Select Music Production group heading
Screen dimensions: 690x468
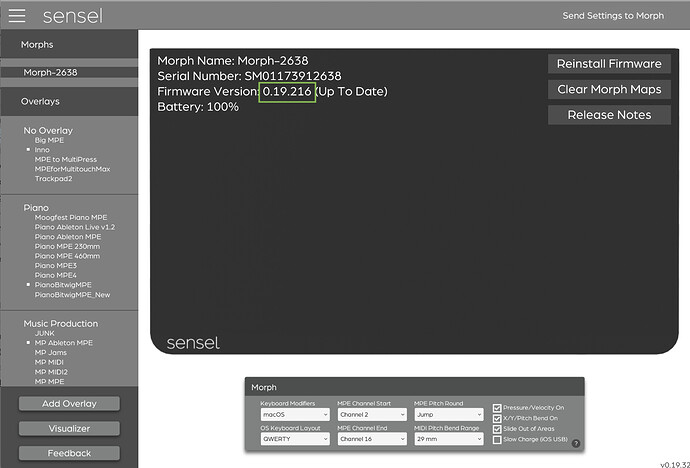61,324
